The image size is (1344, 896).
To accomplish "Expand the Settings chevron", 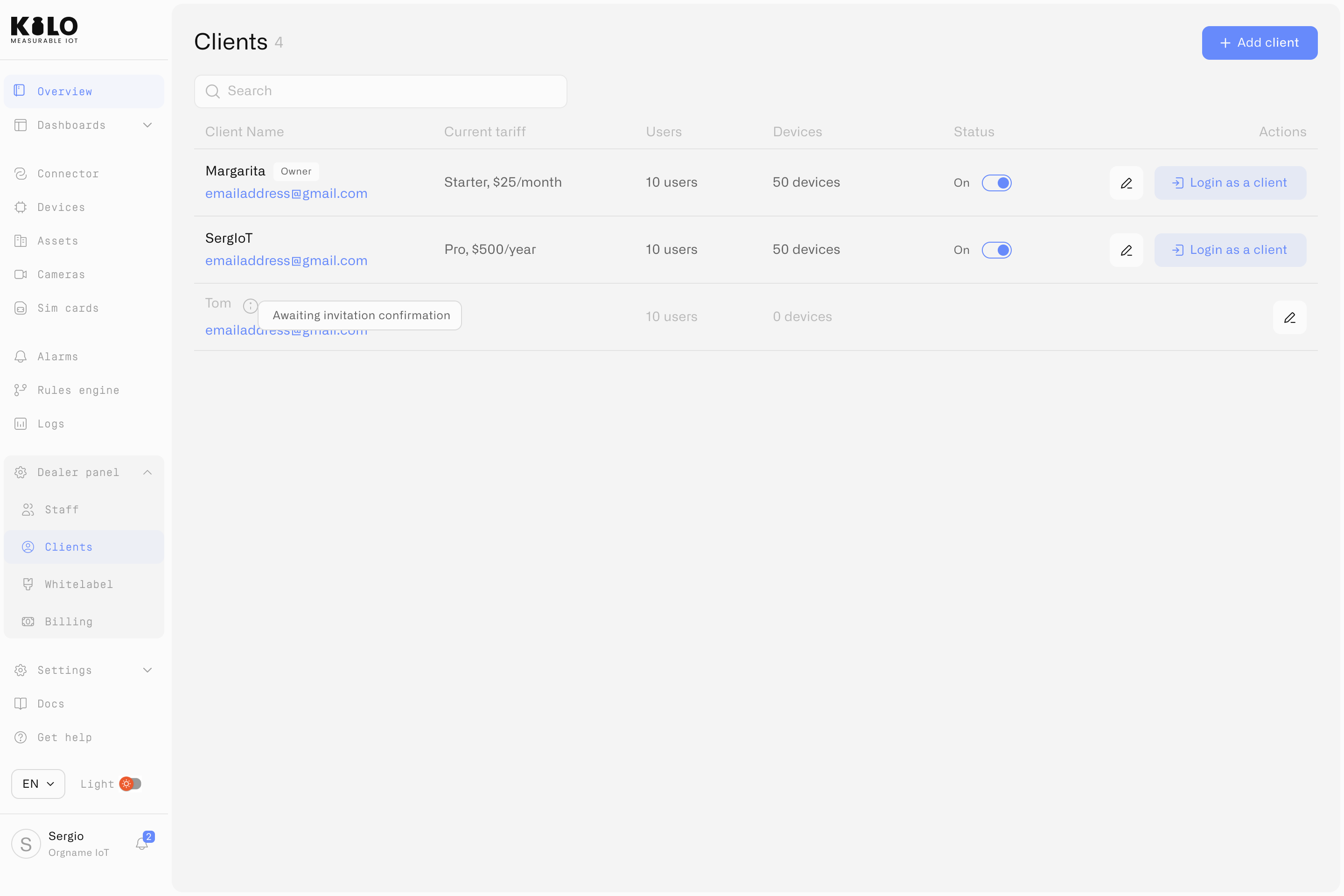I will tap(147, 670).
